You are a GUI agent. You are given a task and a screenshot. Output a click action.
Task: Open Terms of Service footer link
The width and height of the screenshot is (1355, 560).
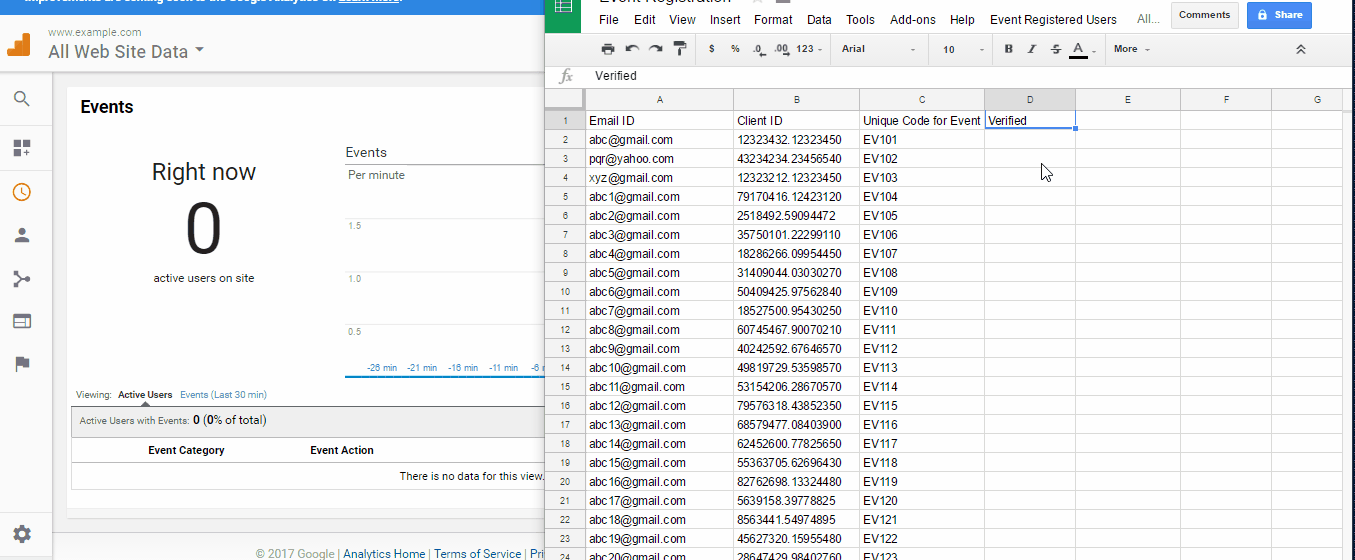click(x=478, y=554)
